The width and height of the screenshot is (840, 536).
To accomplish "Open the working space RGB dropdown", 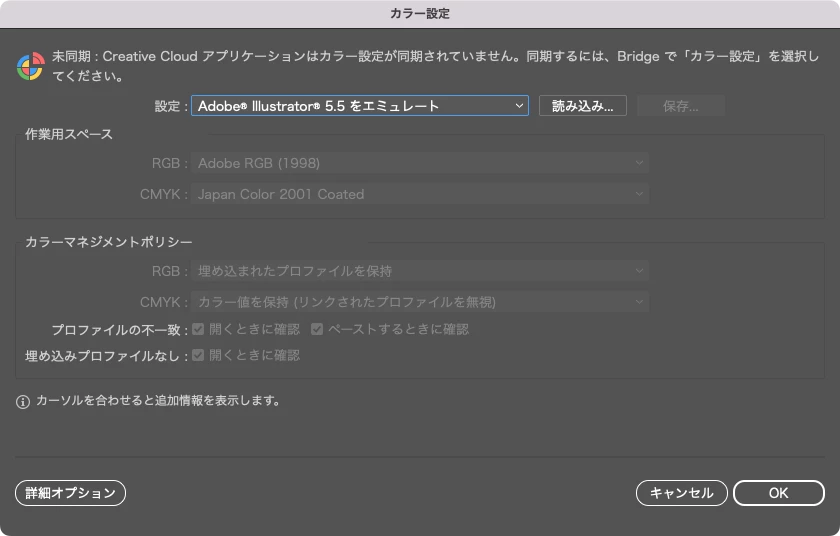I will (420, 163).
